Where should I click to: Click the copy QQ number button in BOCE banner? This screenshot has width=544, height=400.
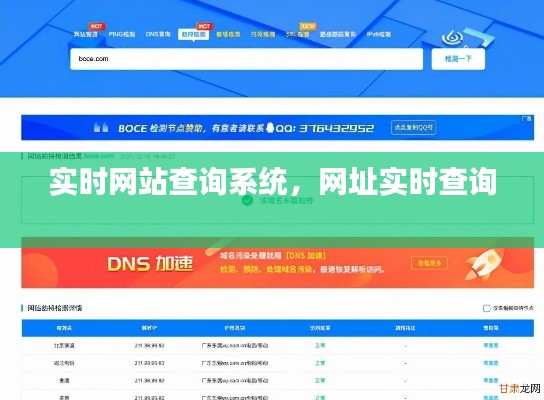414,128
